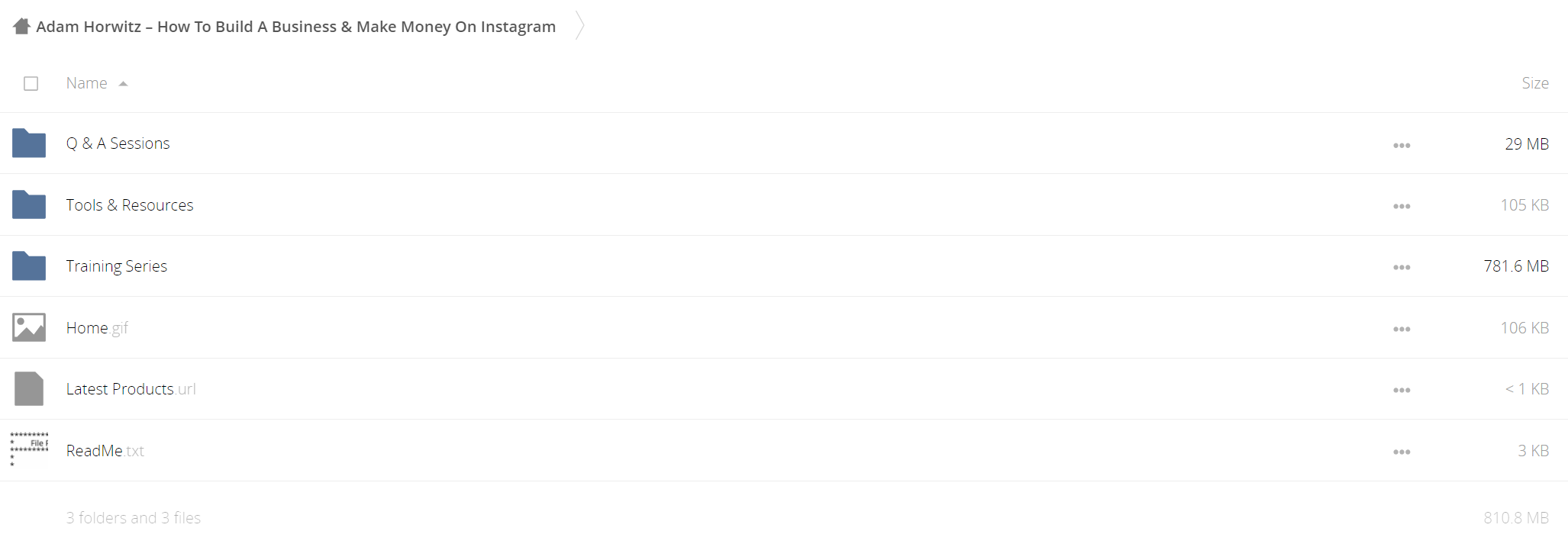The height and width of the screenshot is (560, 1568).
Task: Open the Adam Horwitz breadcrumb folder link
Action: (x=296, y=27)
